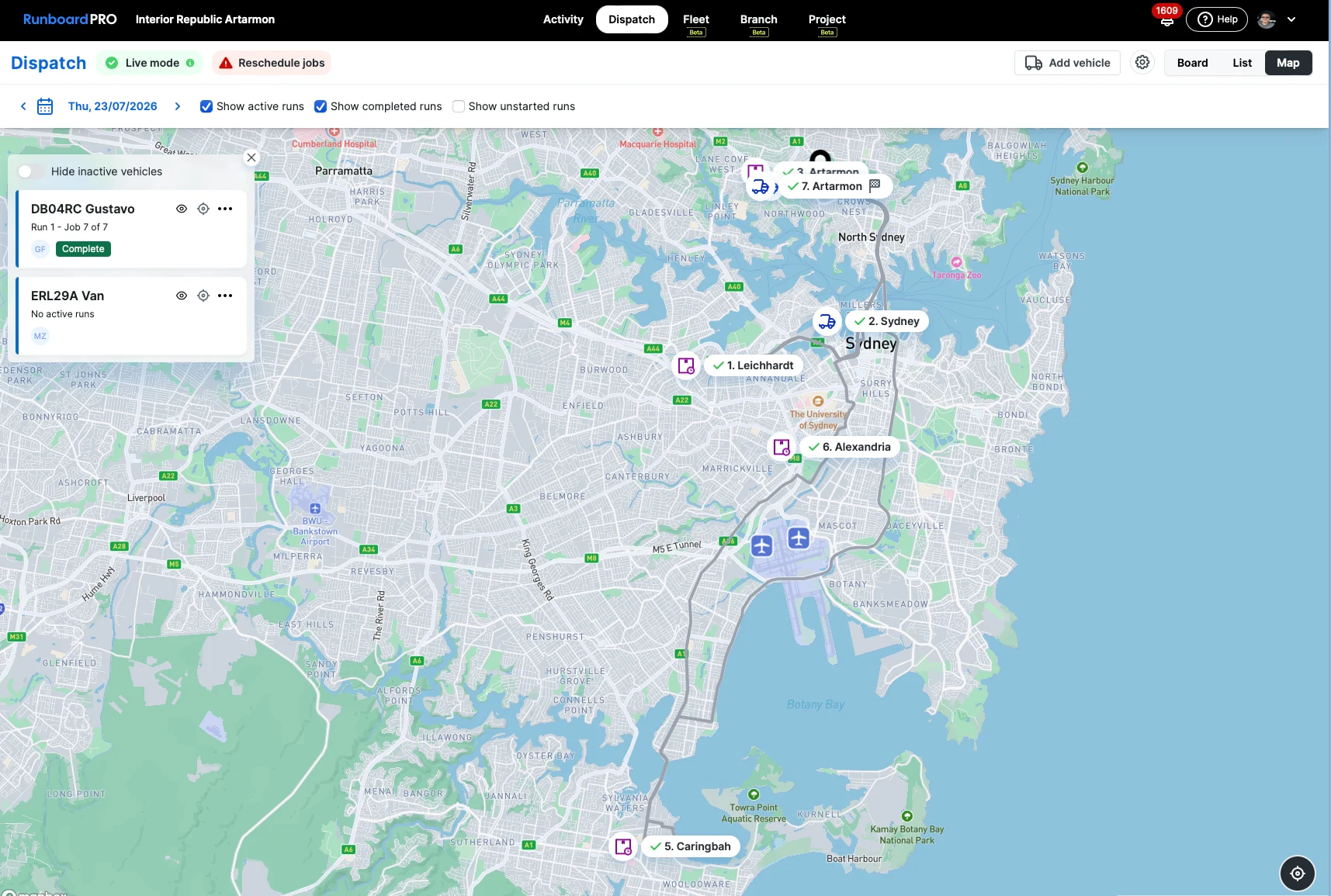The height and width of the screenshot is (896, 1331).
Task: Open more options for DB04RC Gustavo
Action: tap(225, 209)
